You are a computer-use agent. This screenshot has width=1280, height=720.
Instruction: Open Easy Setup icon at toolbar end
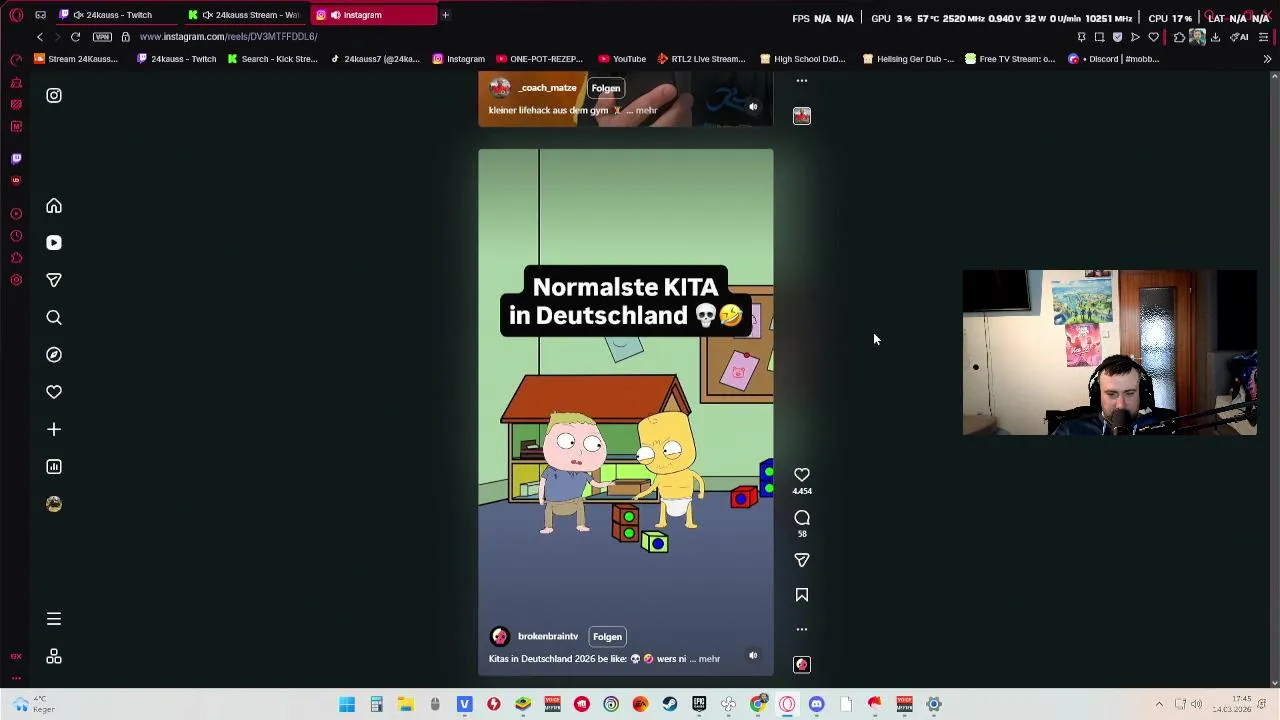coord(1264,37)
